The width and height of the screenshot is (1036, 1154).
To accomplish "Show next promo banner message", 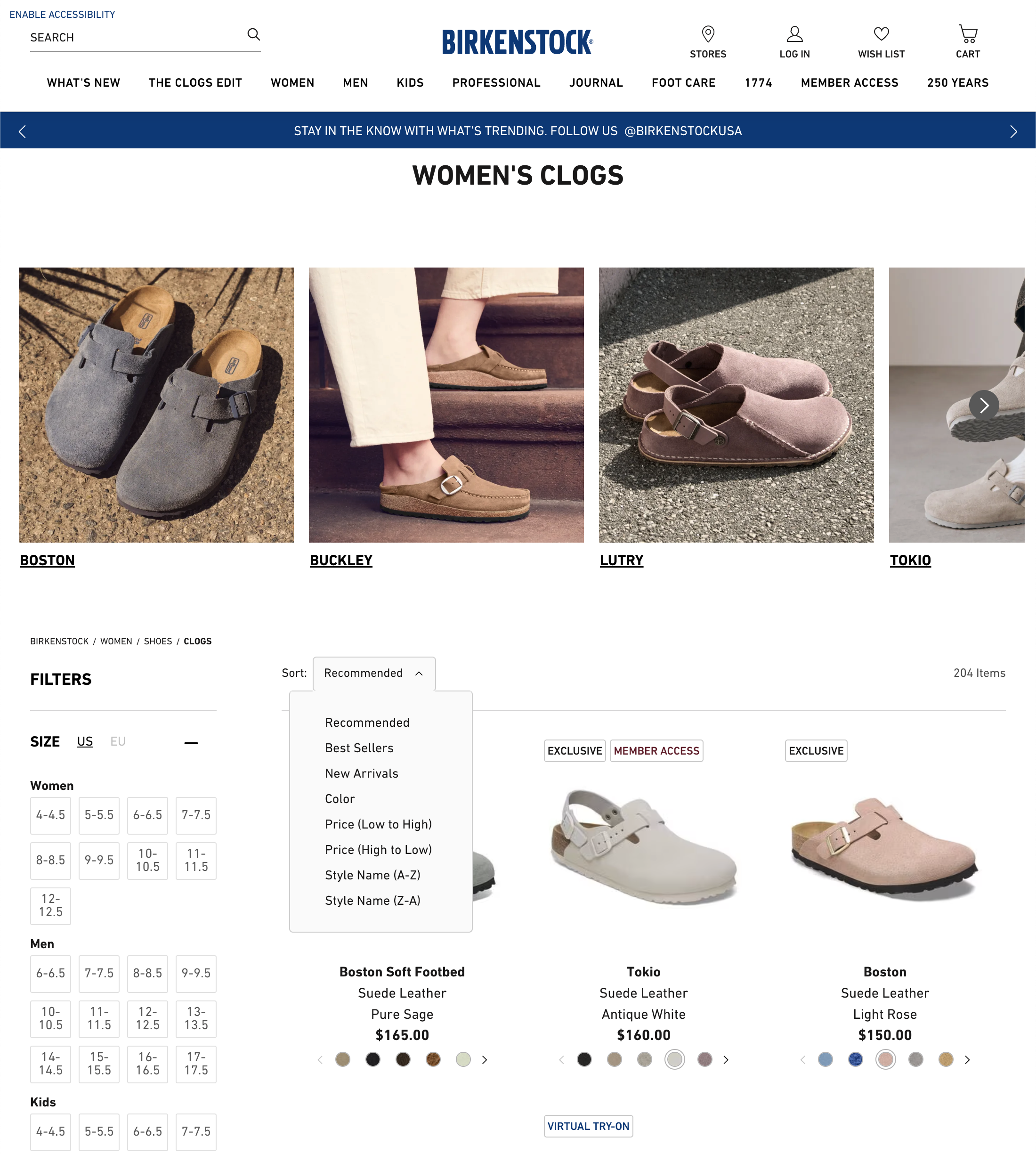I will point(1013,131).
